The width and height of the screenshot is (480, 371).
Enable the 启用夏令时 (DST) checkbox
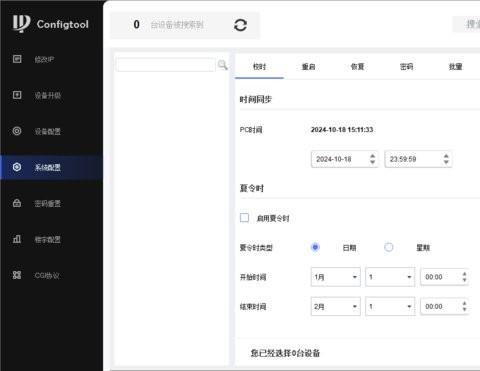point(244,218)
